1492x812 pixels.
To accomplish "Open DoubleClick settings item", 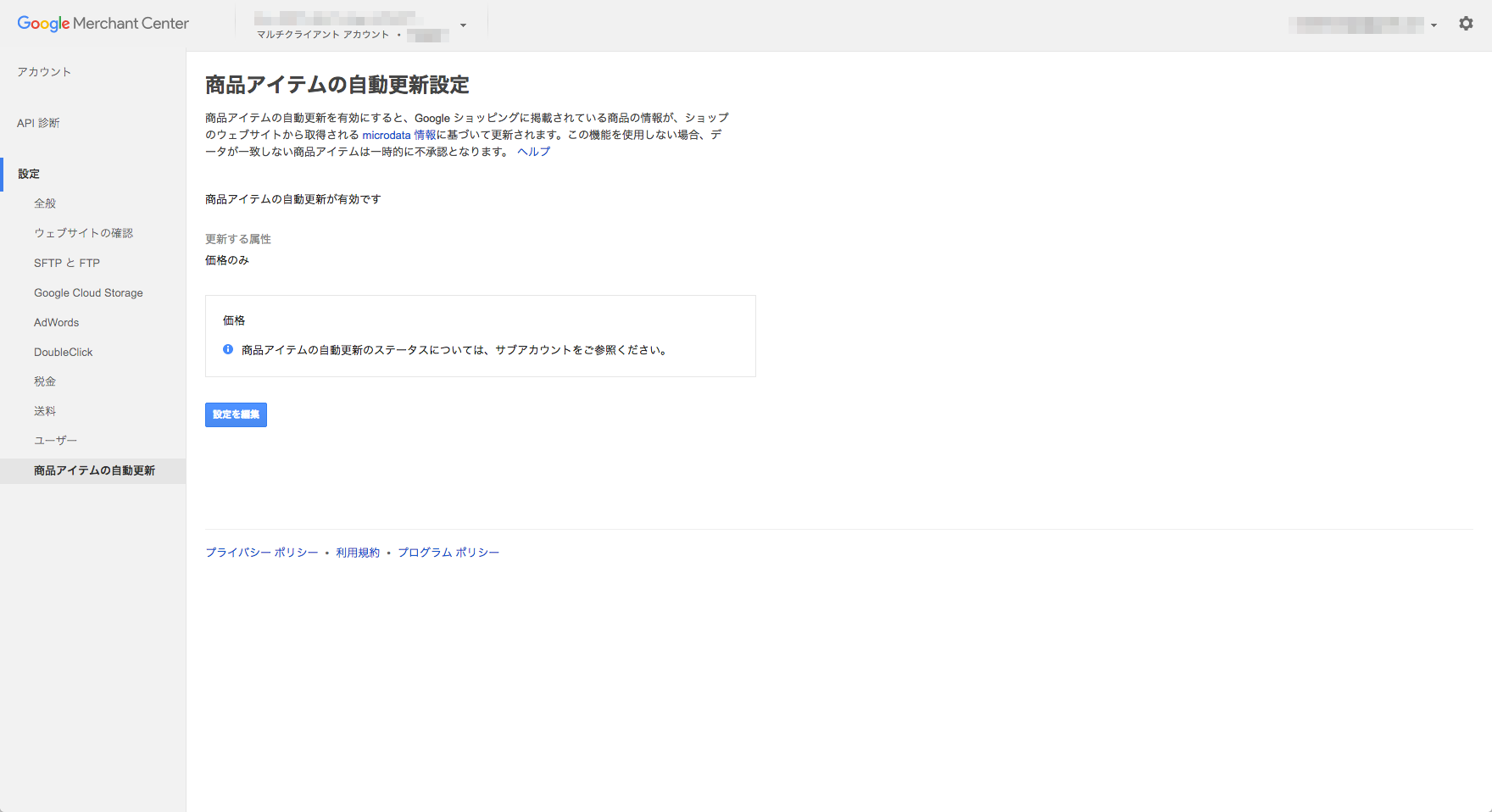I will 64,352.
